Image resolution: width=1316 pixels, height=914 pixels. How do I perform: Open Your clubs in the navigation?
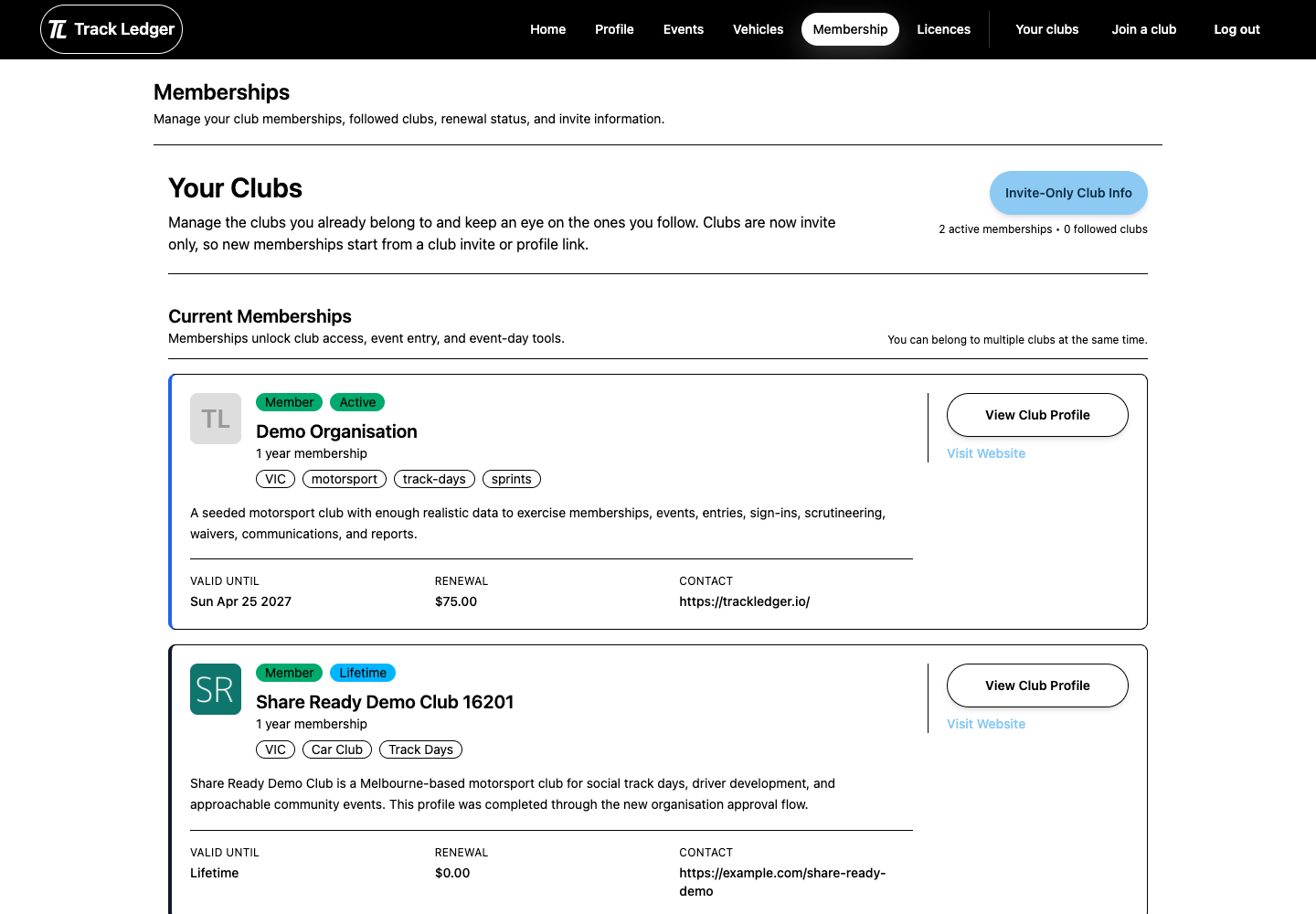[x=1047, y=29]
